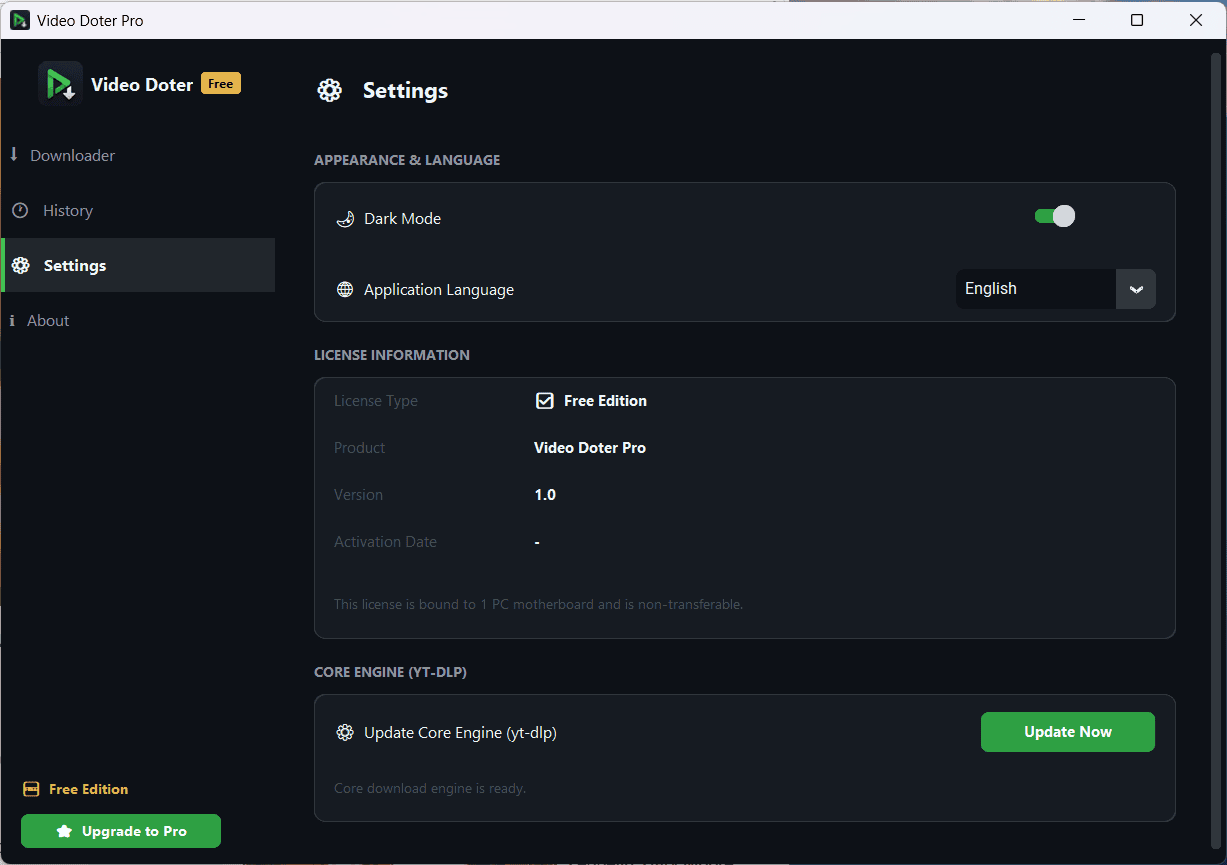1227x865 pixels.
Task: Click the Settings page heading
Action: point(405,90)
